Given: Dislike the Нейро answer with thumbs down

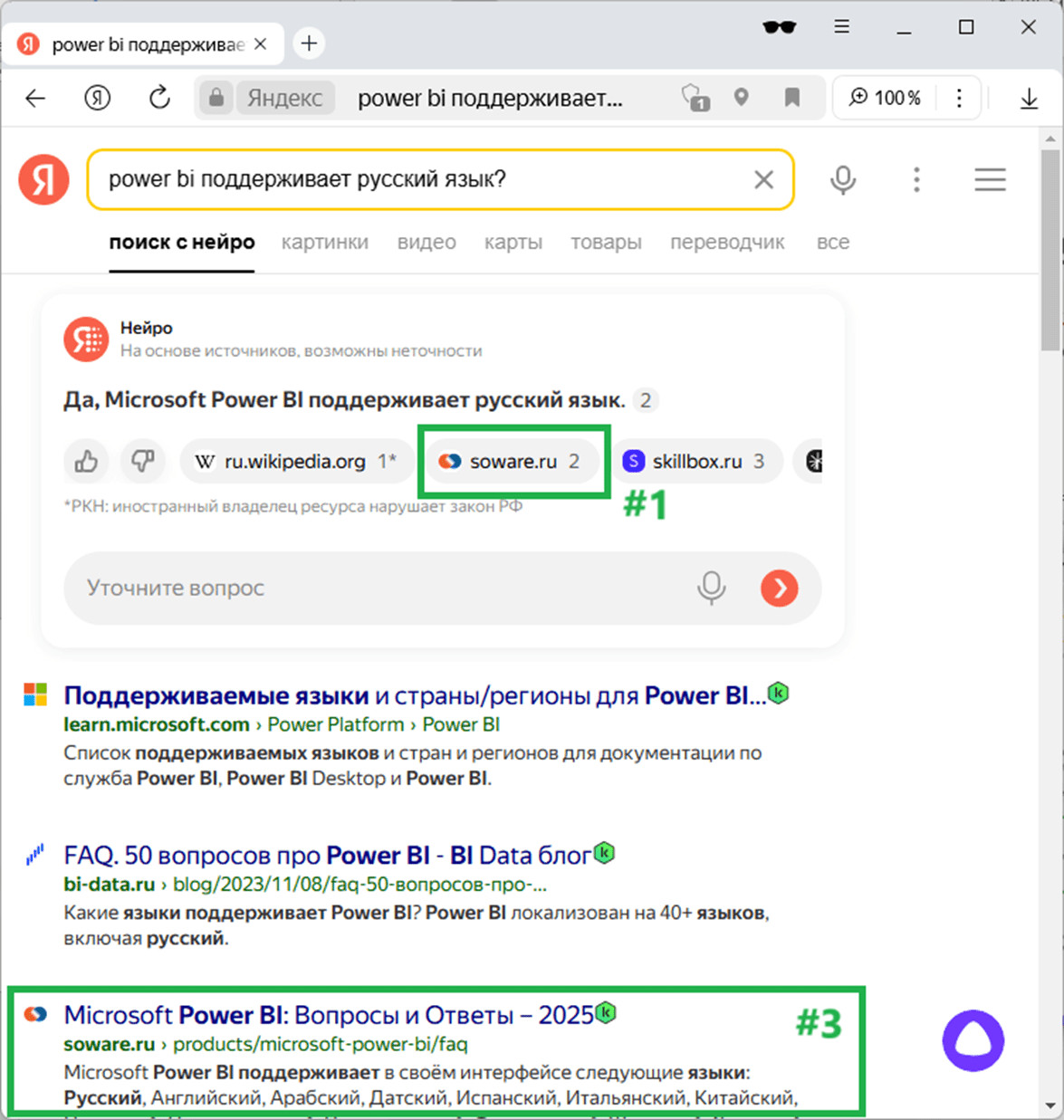Looking at the screenshot, I should [143, 462].
